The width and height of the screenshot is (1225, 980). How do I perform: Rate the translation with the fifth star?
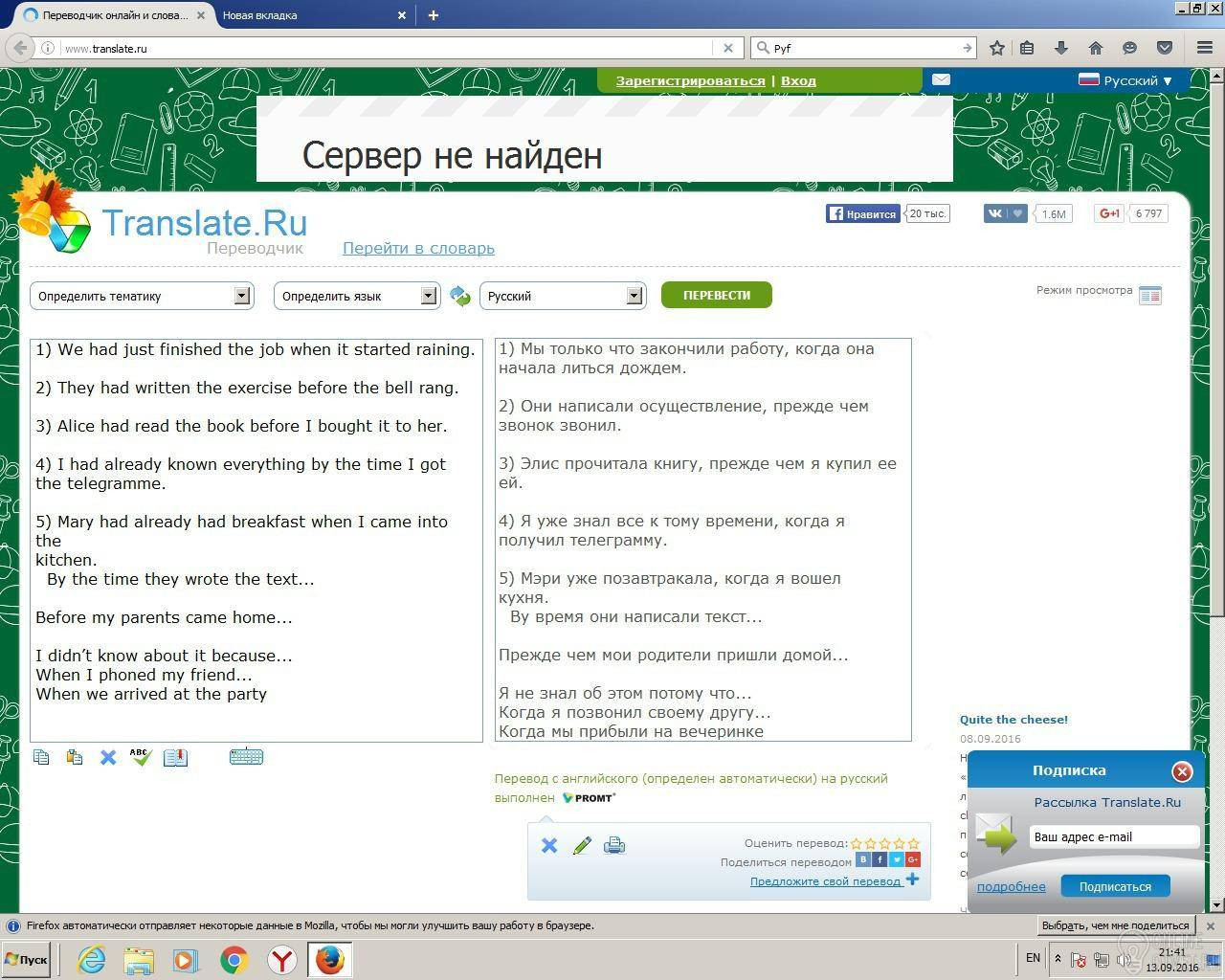(913, 843)
